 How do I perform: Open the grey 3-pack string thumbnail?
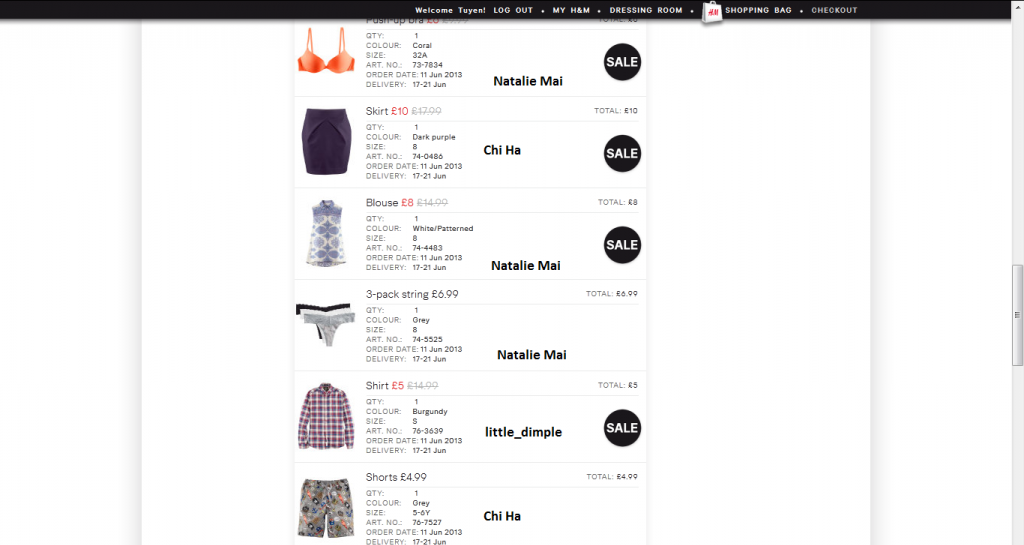(326, 322)
